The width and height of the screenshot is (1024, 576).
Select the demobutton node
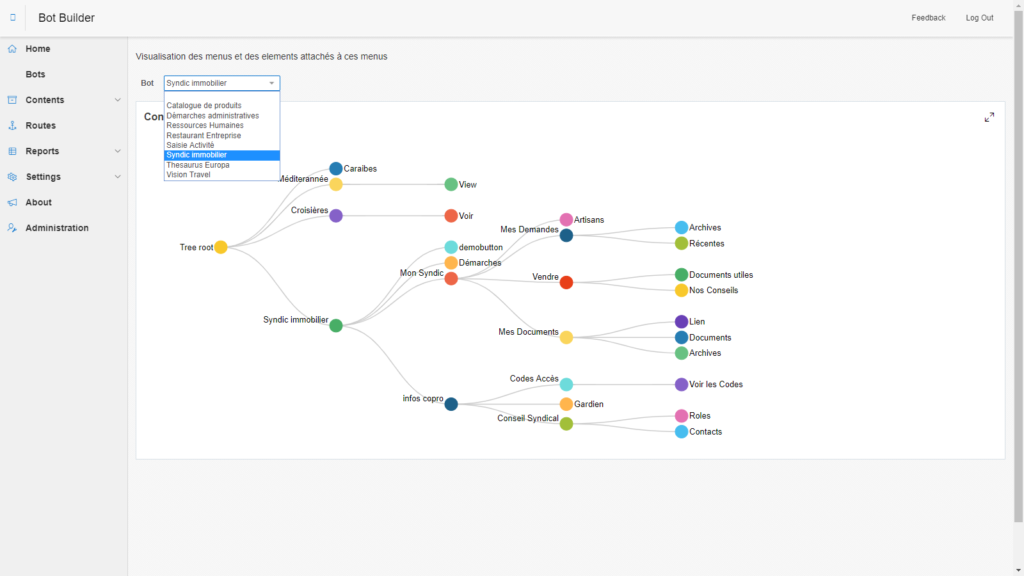[x=451, y=248]
